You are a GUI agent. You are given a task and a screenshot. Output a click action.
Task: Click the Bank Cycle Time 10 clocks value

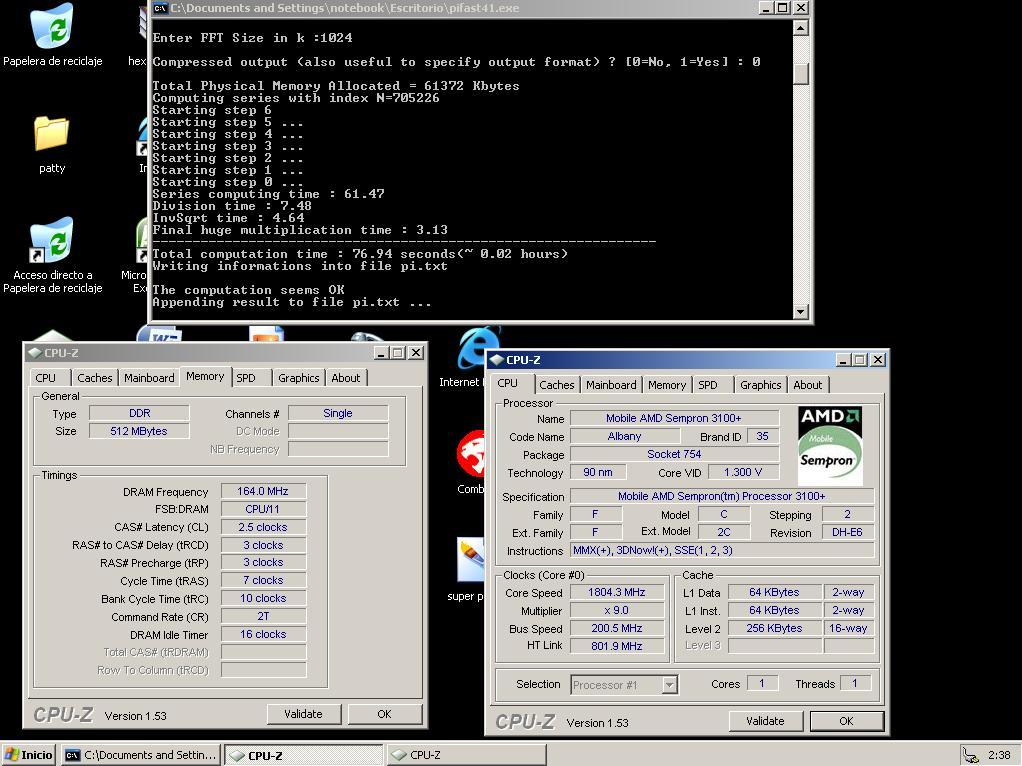tap(263, 598)
